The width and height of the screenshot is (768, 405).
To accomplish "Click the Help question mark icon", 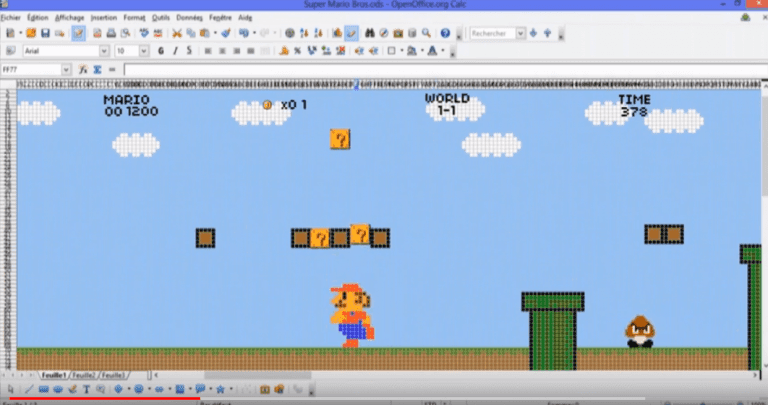I will pyautogui.click(x=445, y=33).
